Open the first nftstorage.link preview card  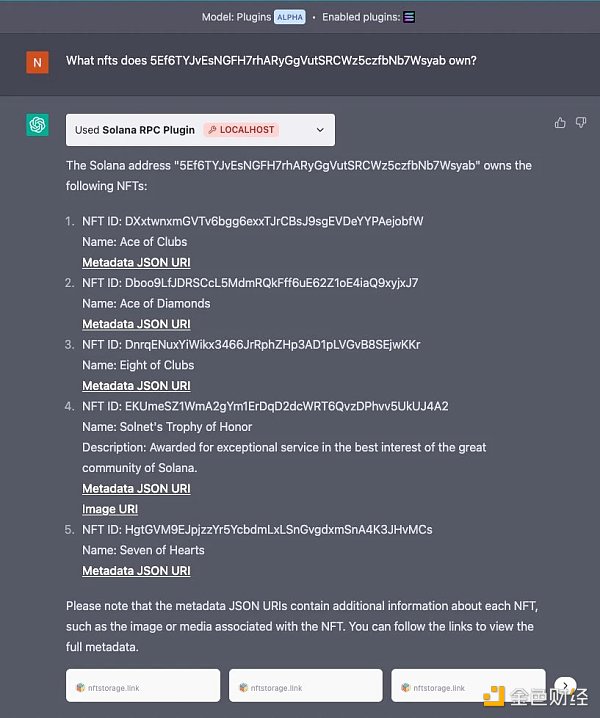[143, 686]
